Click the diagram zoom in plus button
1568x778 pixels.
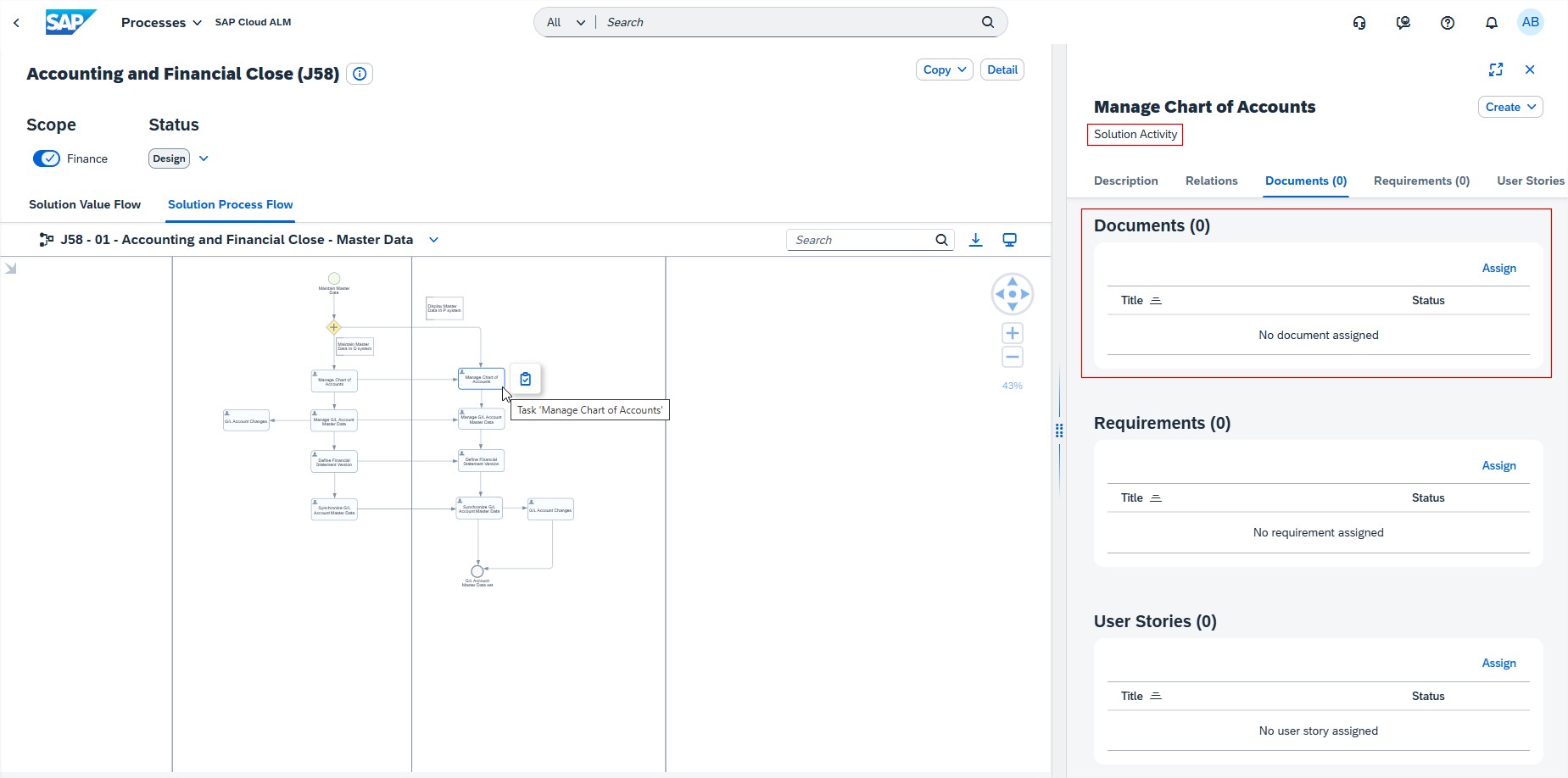point(1012,333)
